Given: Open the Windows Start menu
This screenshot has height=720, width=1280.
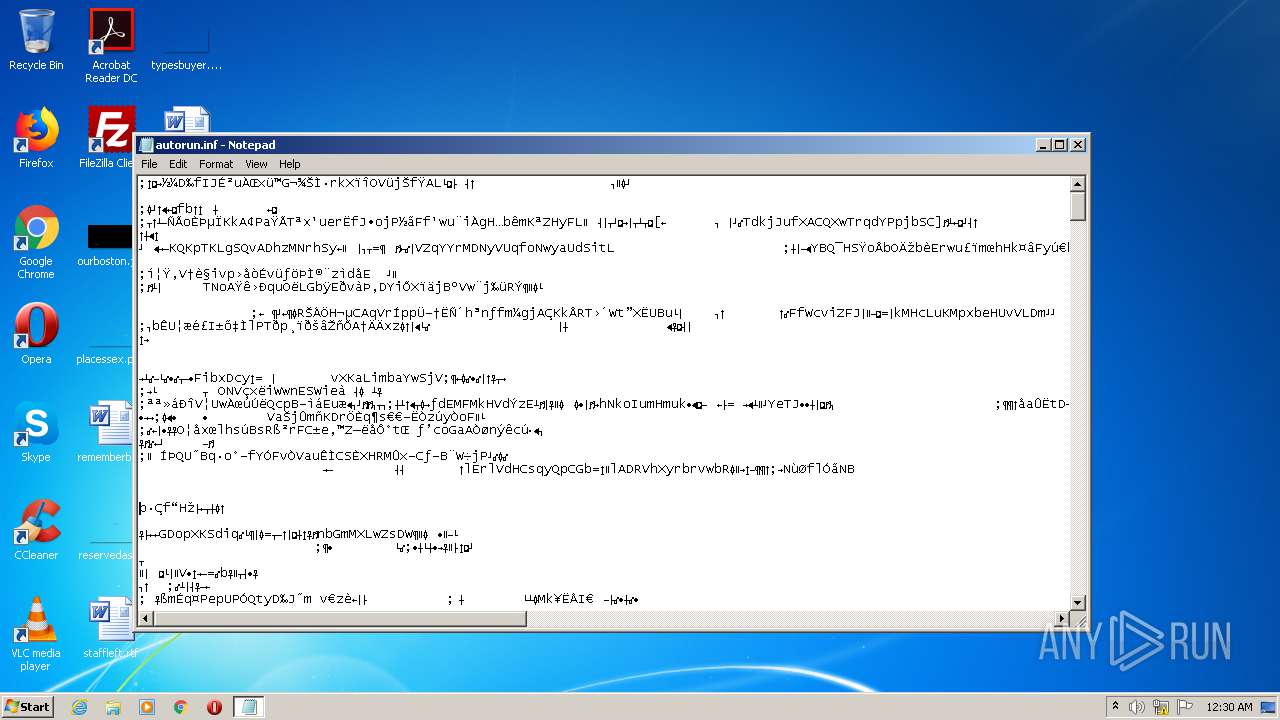Looking at the screenshot, I should coord(27,707).
